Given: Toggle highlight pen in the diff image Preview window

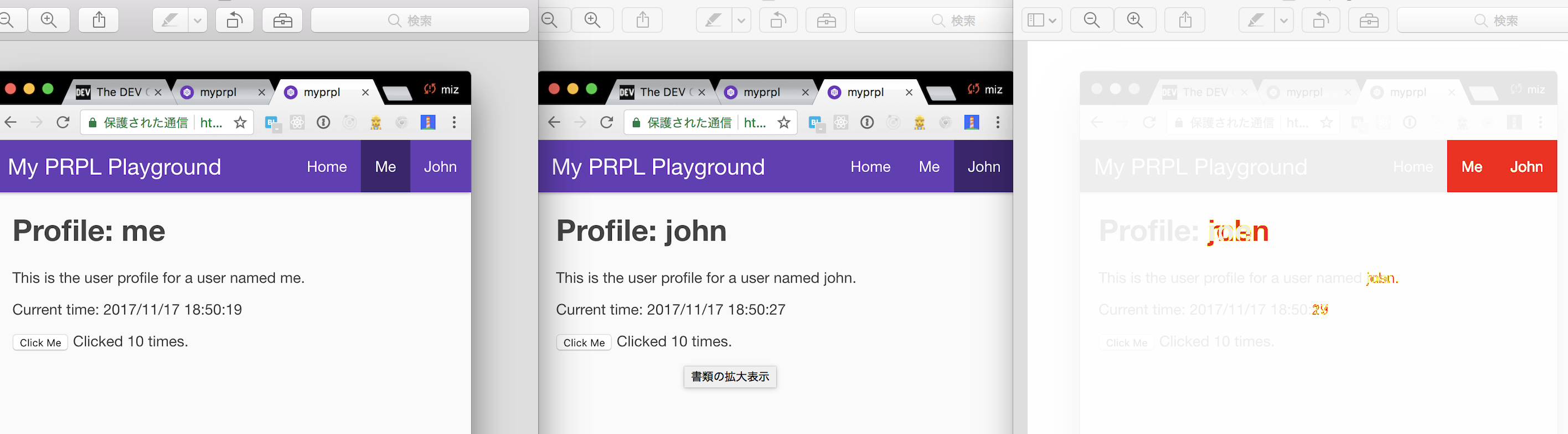Looking at the screenshot, I should (1256, 20).
